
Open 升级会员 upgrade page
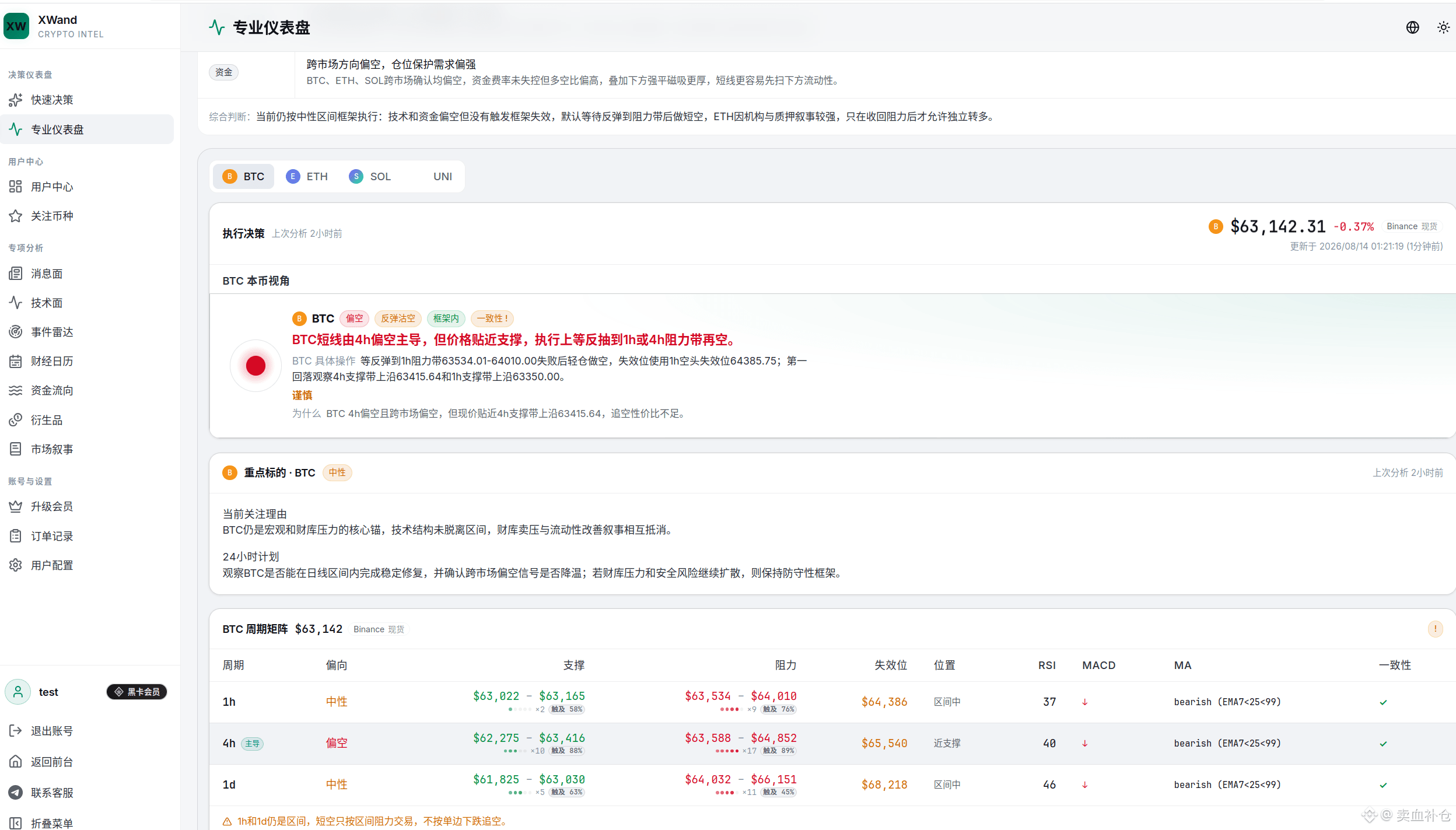(x=87, y=506)
